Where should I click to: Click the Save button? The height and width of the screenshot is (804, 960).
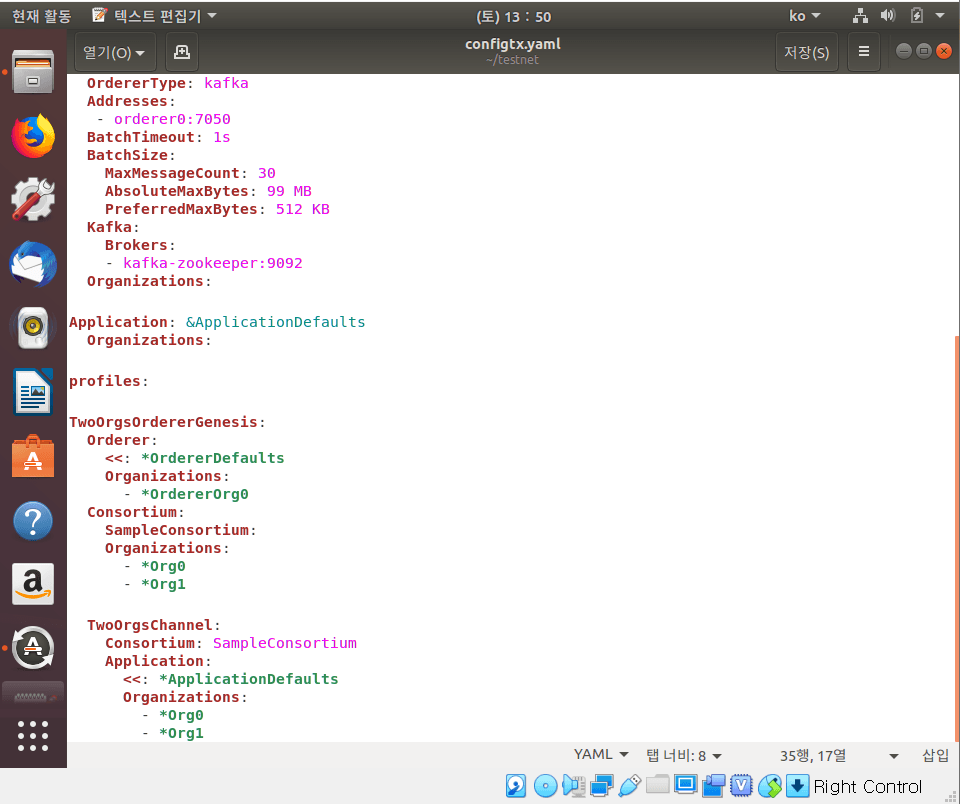(x=806, y=52)
